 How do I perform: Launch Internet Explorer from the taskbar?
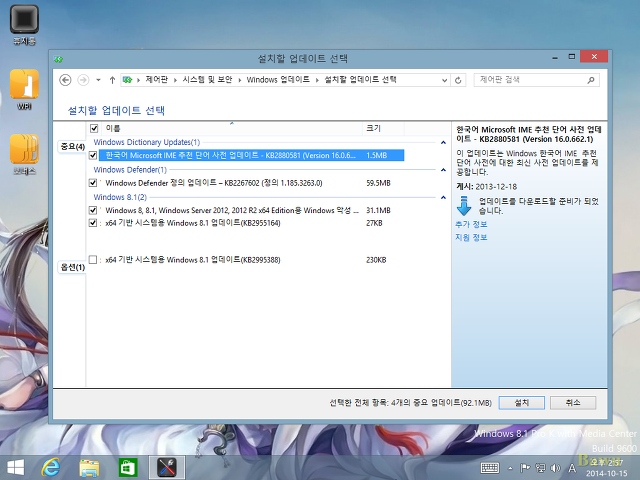[x=51, y=467]
